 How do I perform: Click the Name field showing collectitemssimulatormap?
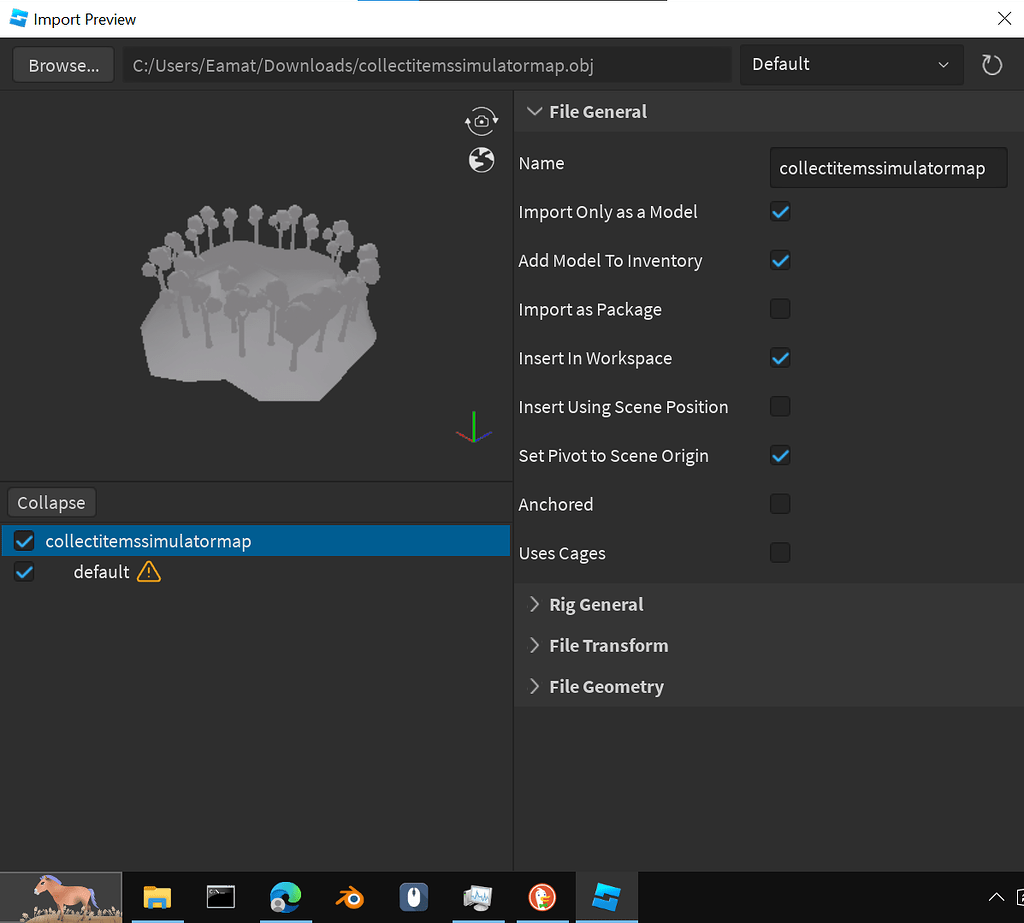888,167
